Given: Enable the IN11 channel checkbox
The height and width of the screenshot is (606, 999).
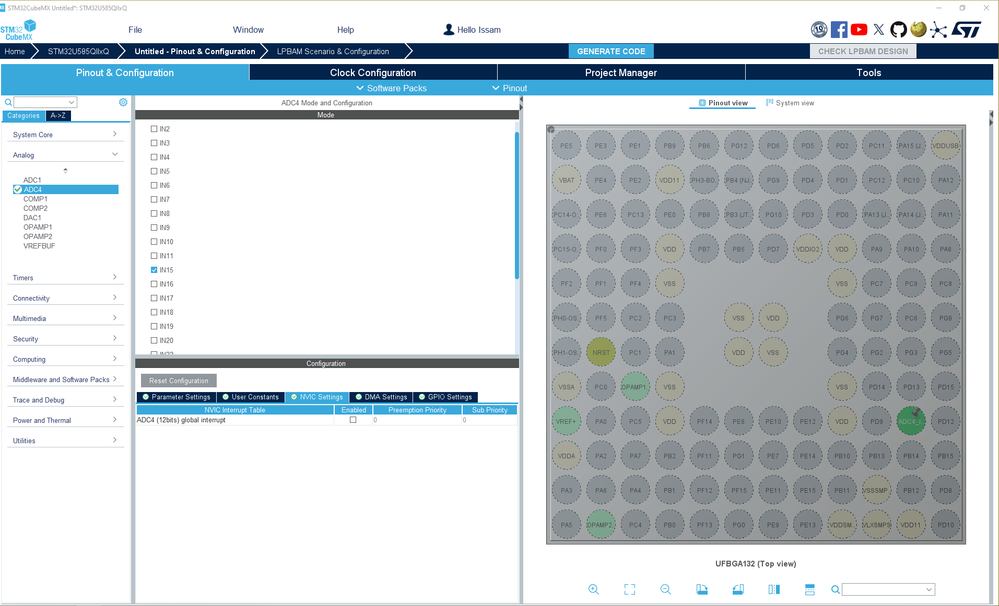Looking at the screenshot, I should click(x=154, y=256).
